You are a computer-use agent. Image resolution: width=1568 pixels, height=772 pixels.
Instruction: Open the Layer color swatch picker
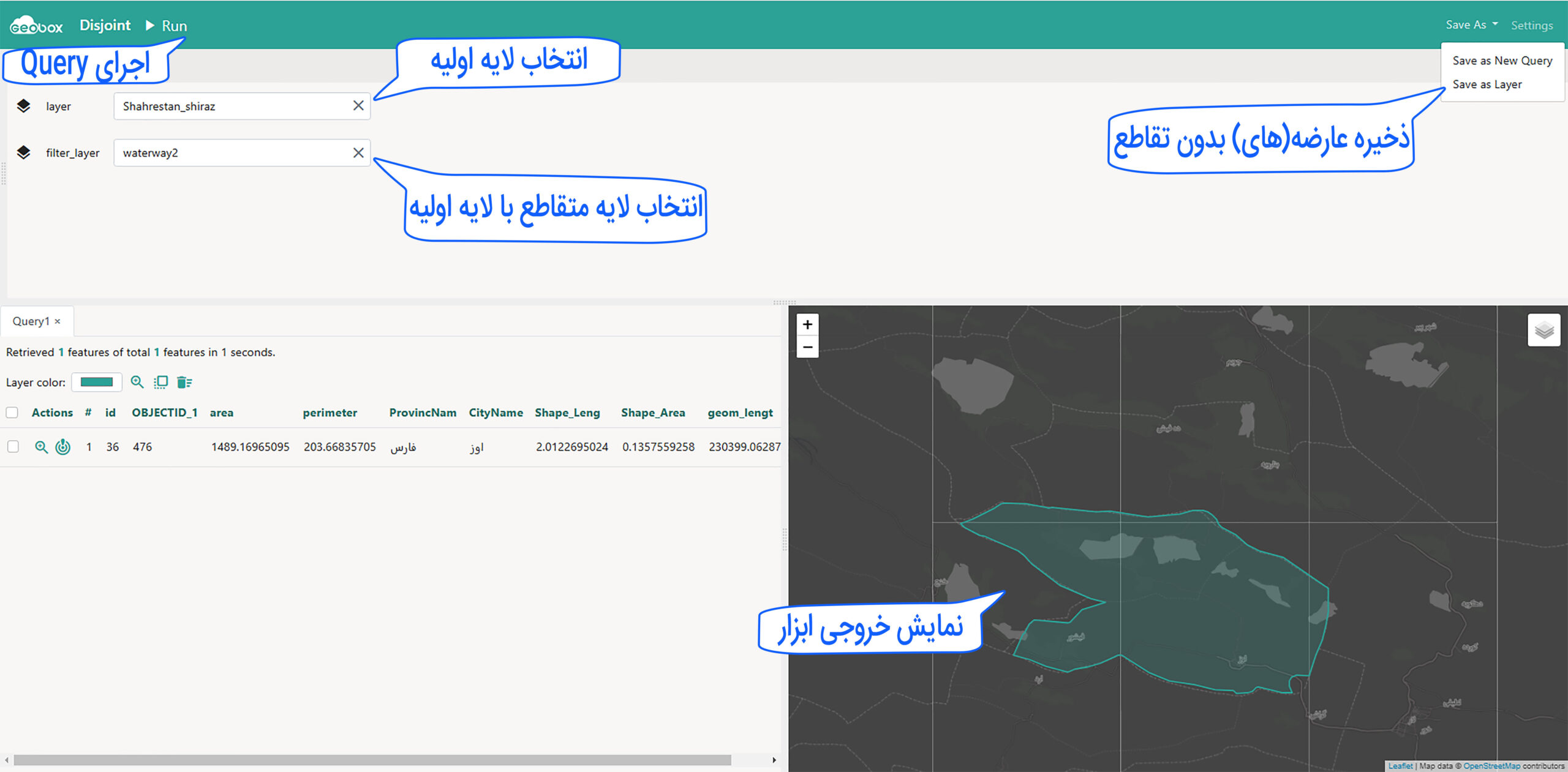97,382
